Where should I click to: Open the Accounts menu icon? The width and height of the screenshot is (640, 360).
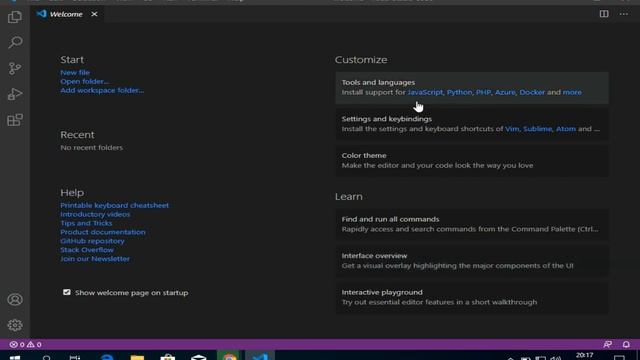point(15,300)
